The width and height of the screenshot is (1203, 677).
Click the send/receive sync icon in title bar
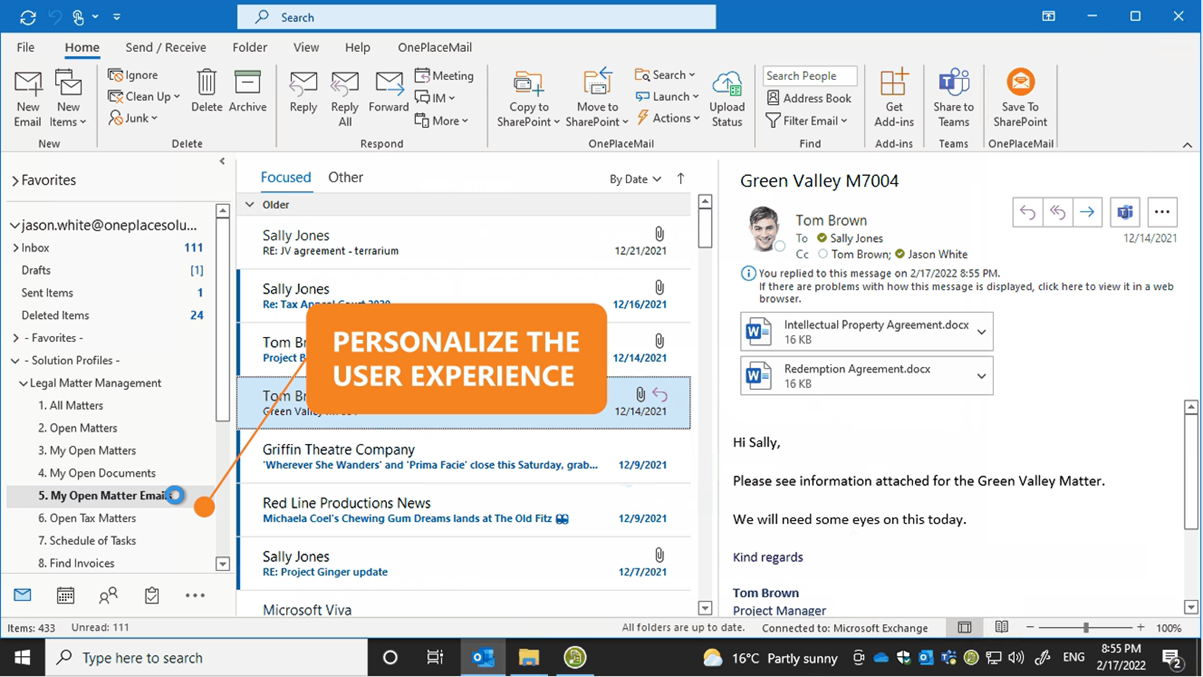[x=27, y=17]
